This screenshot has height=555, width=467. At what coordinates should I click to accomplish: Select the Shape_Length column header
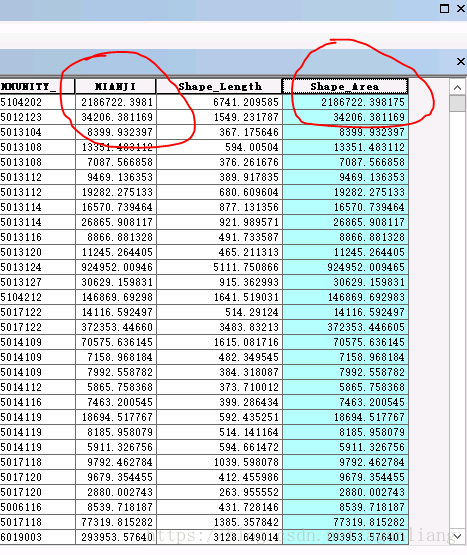pyautogui.click(x=220, y=86)
